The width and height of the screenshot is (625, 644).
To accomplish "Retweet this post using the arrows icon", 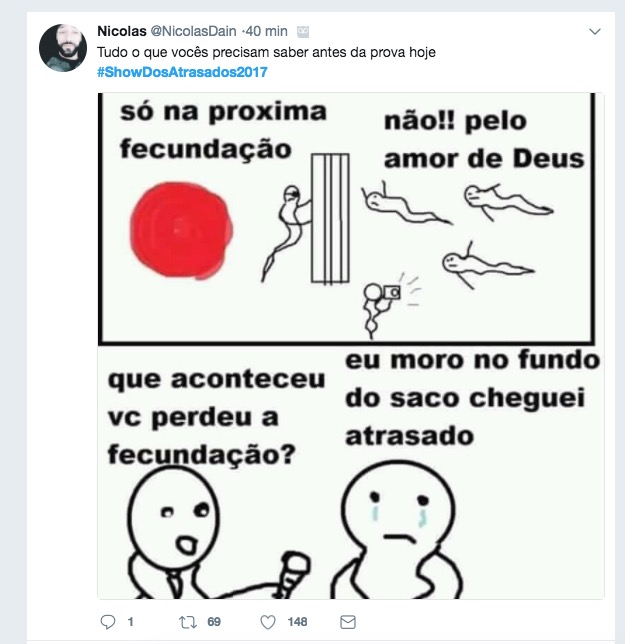I will click(x=188, y=622).
